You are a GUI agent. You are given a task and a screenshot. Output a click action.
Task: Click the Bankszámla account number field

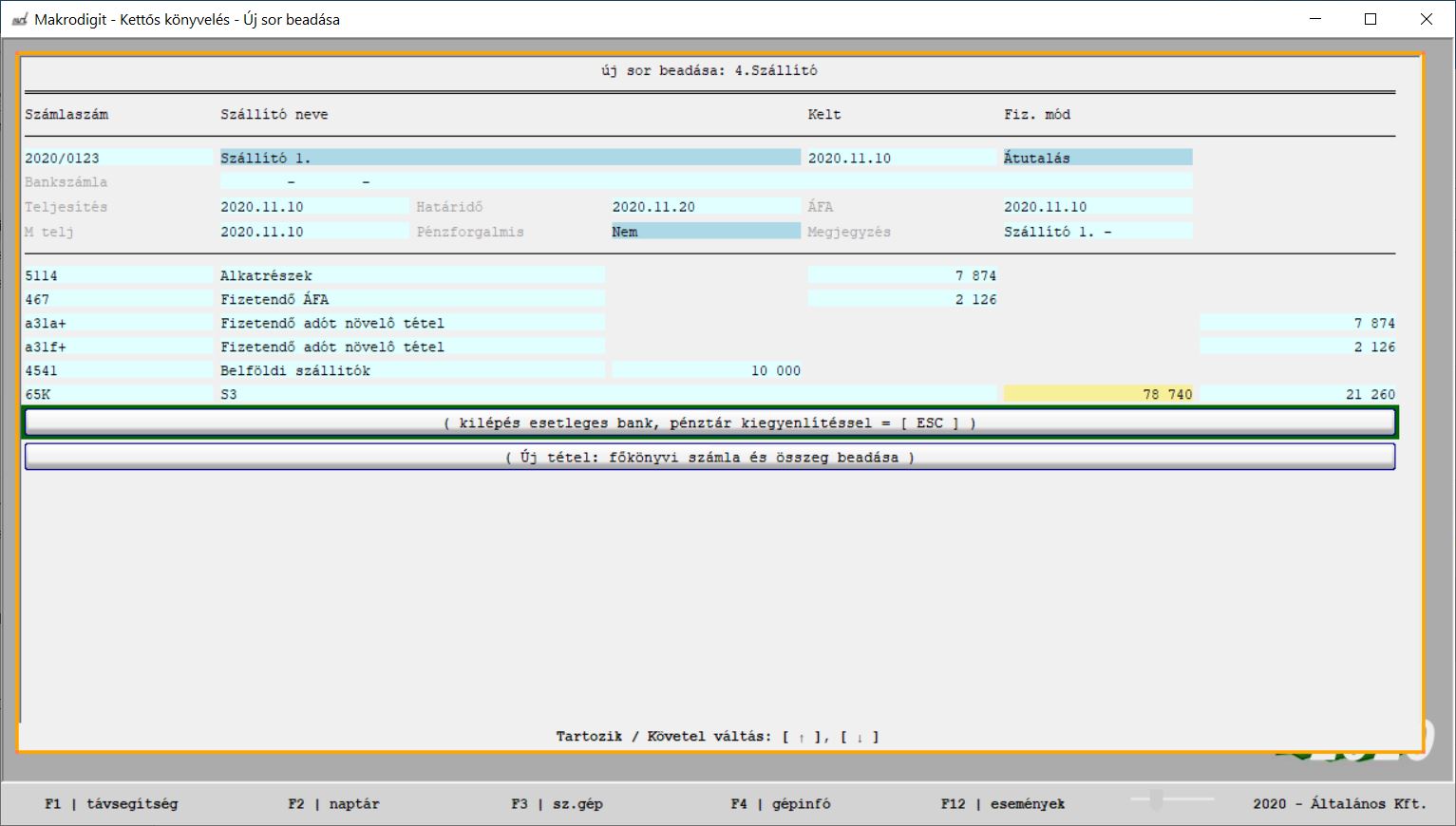[x=706, y=181]
